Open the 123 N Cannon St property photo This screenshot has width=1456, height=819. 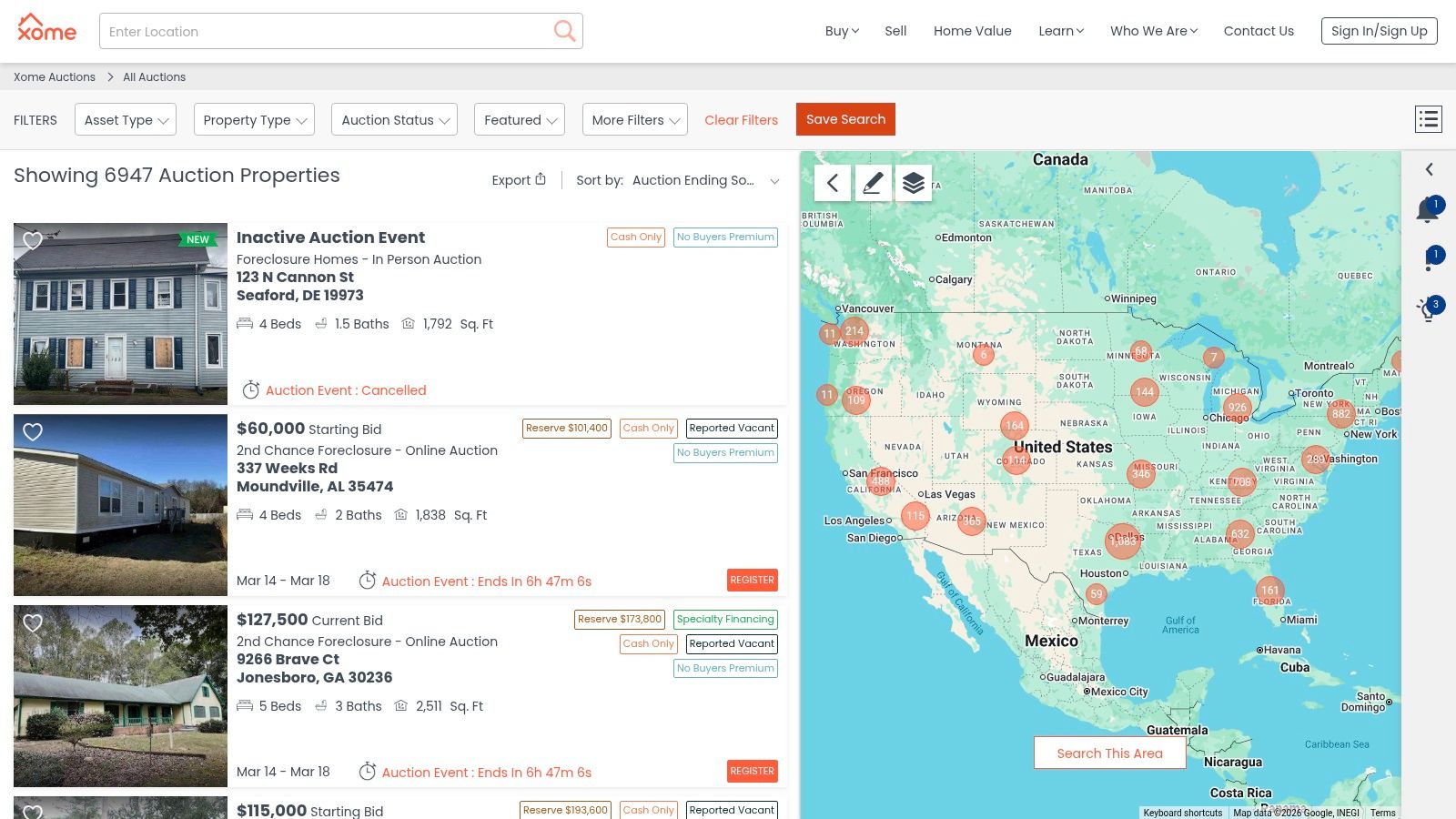[x=120, y=314]
